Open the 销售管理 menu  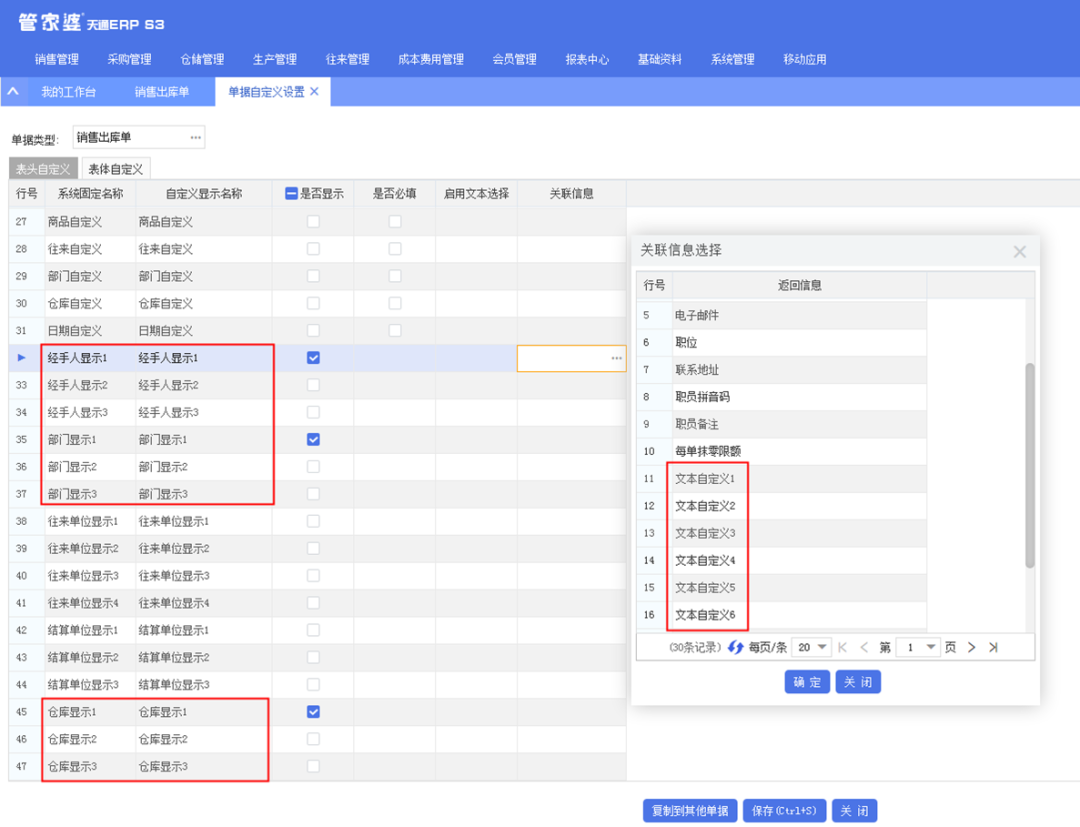(56, 59)
